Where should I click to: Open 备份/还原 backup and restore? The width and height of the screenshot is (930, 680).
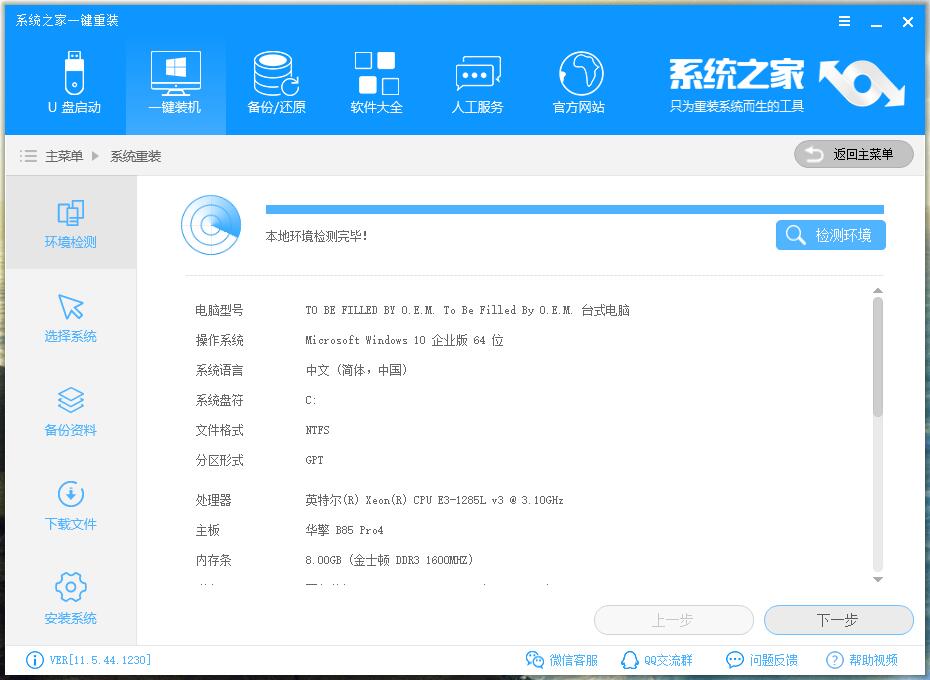(x=276, y=83)
